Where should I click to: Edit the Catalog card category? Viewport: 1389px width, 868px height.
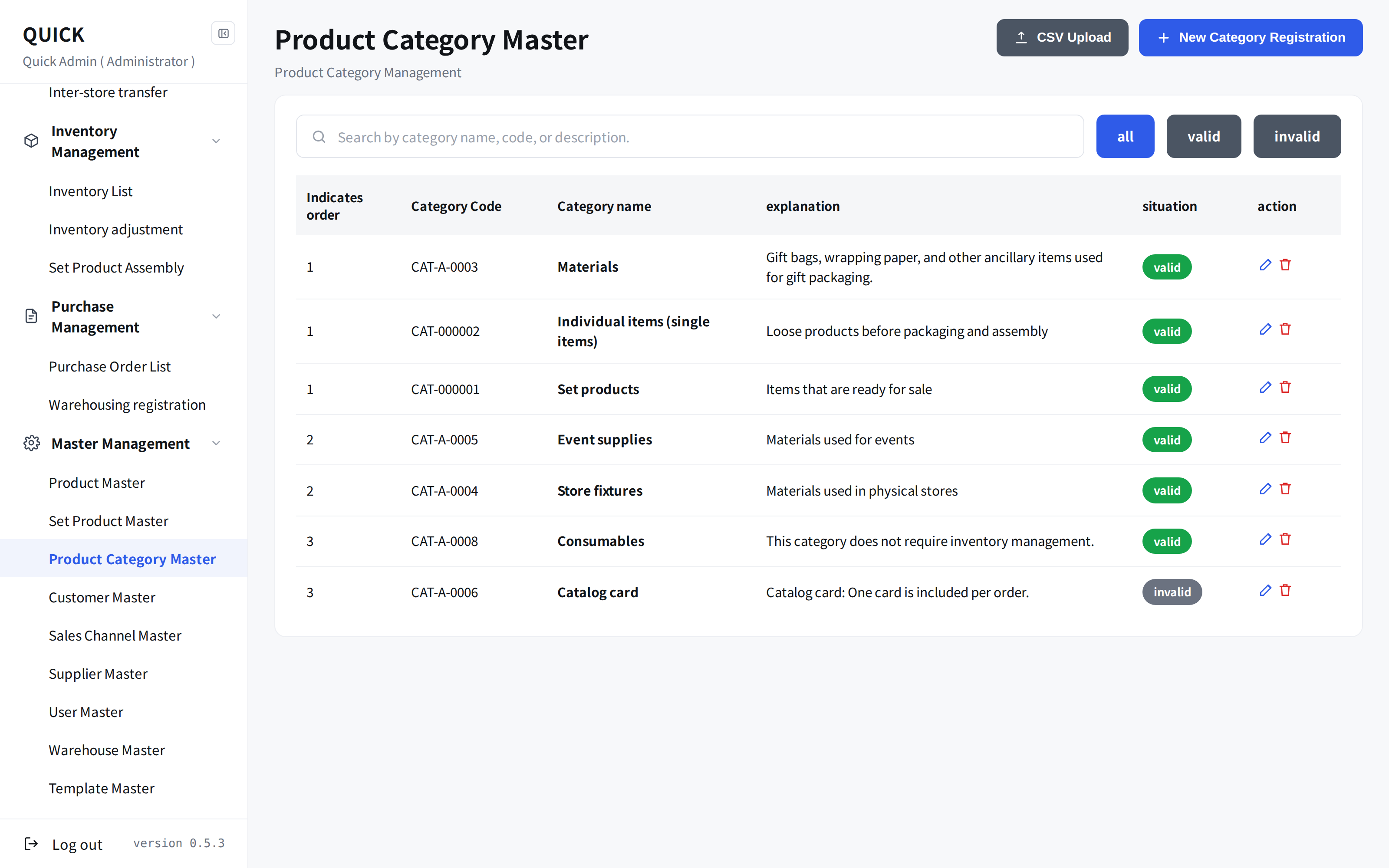1265,590
